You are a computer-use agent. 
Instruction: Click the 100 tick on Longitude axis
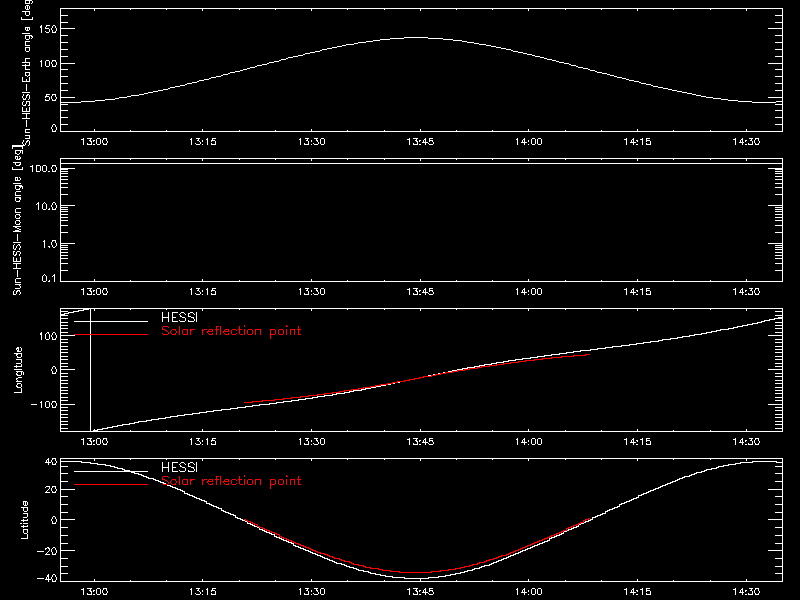click(47, 336)
